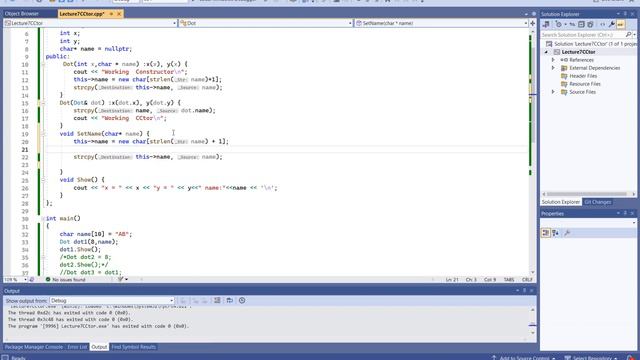Click the editor vertical scrollbar
The width and height of the screenshot is (640, 360).
click(533, 151)
